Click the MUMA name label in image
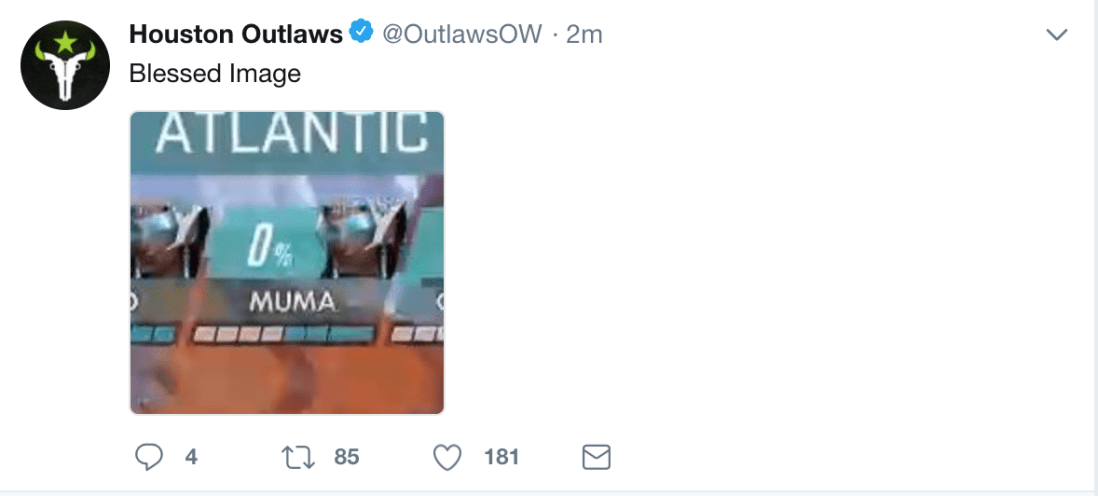 pyautogui.click(x=293, y=302)
